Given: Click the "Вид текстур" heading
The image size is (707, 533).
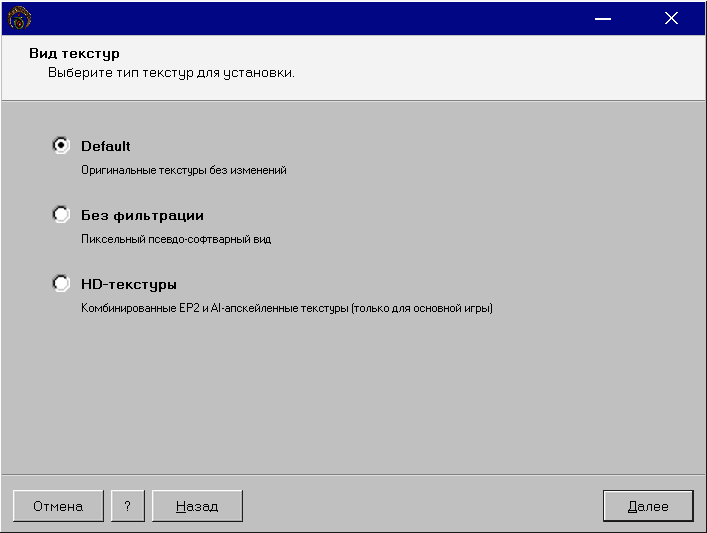Looking at the screenshot, I should [74, 53].
